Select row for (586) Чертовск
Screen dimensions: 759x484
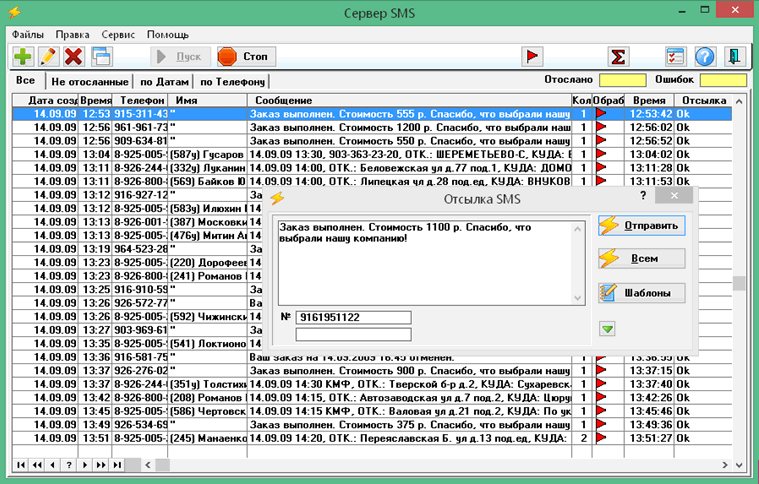click(372, 411)
